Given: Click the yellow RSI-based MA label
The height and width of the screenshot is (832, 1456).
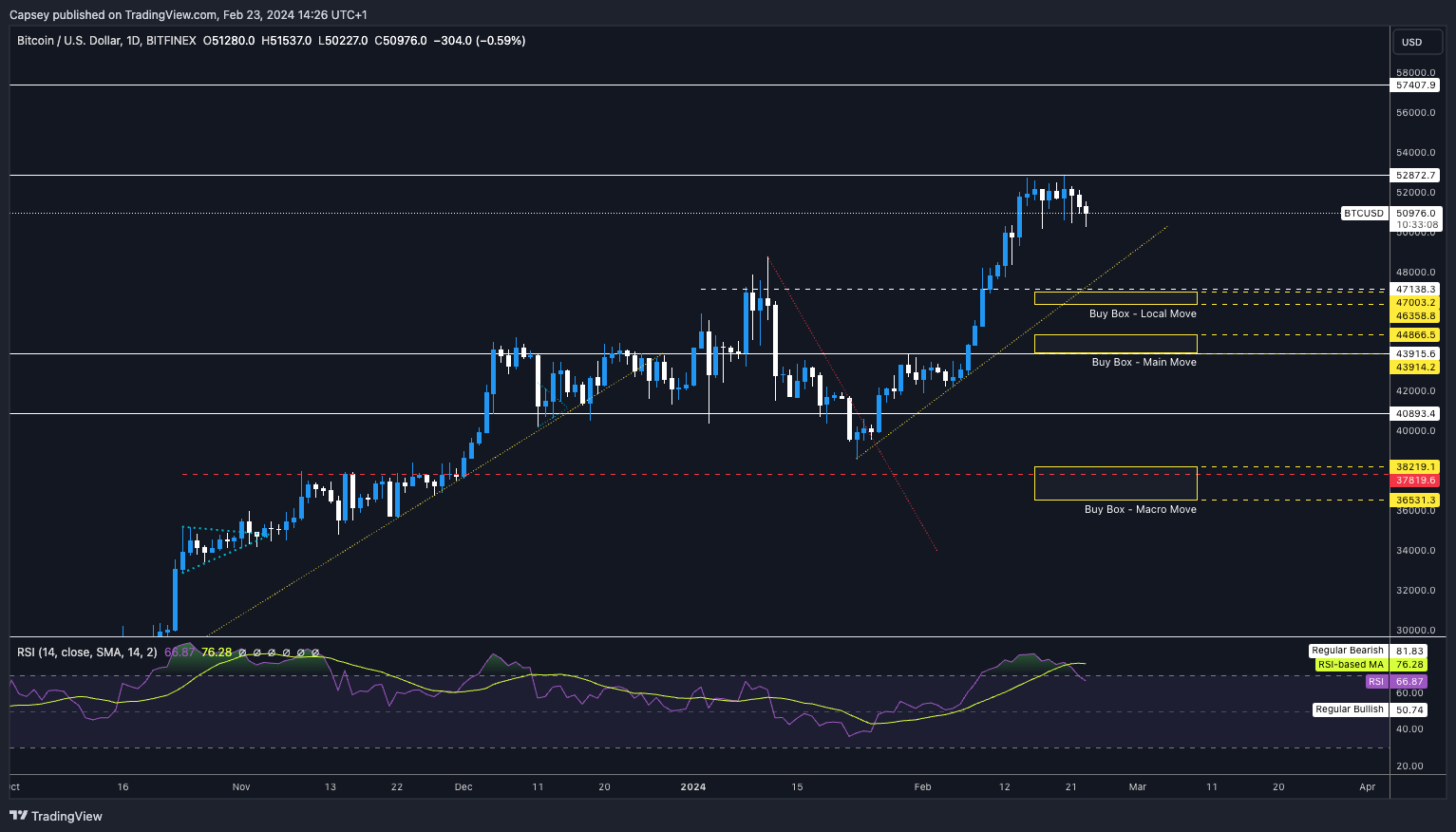Looking at the screenshot, I should tap(1350, 665).
